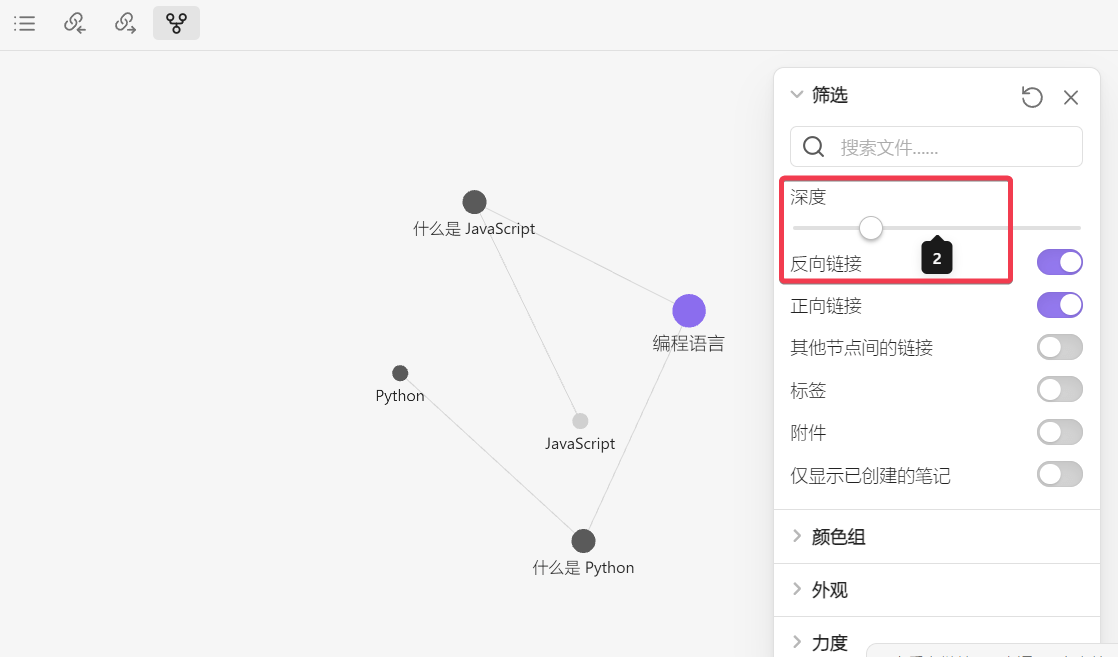Viewport: 1118px width, 657px height.
Task: Toggle 仅显示已创建的笔记 on
Action: click(x=1060, y=475)
